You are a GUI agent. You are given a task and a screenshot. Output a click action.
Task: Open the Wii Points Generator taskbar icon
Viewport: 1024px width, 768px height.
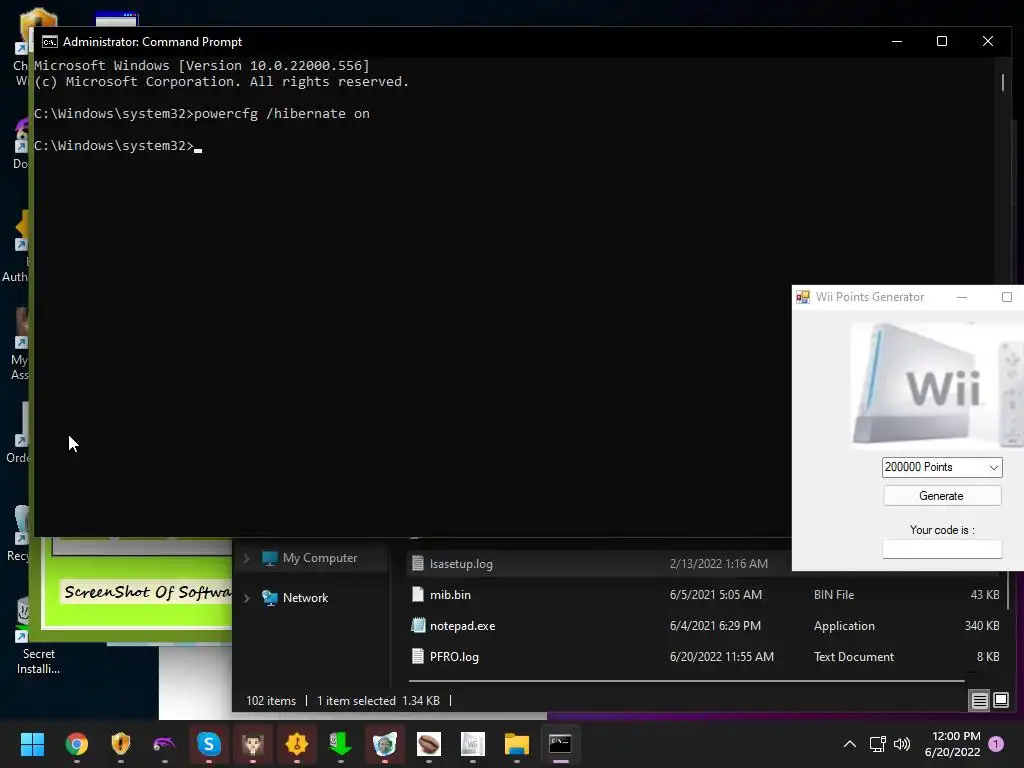tap(473, 744)
